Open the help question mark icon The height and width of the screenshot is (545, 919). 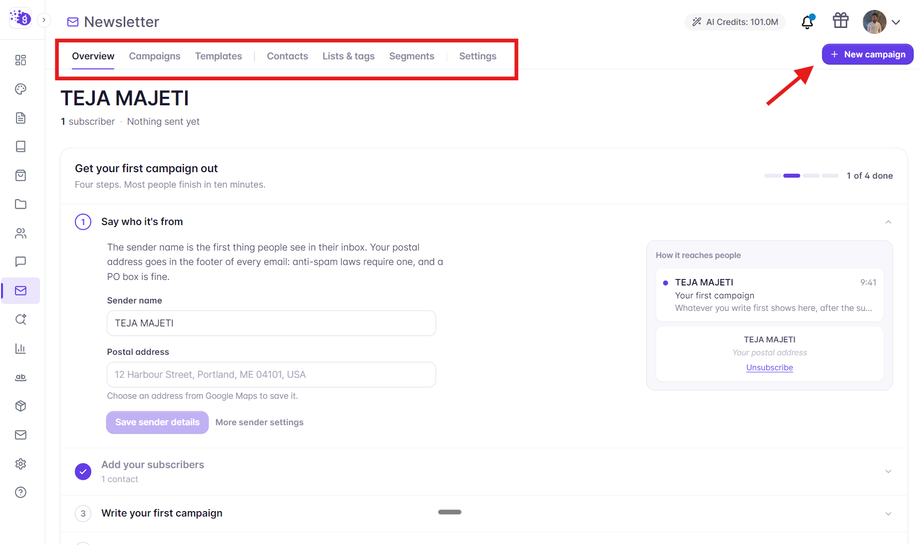point(21,492)
